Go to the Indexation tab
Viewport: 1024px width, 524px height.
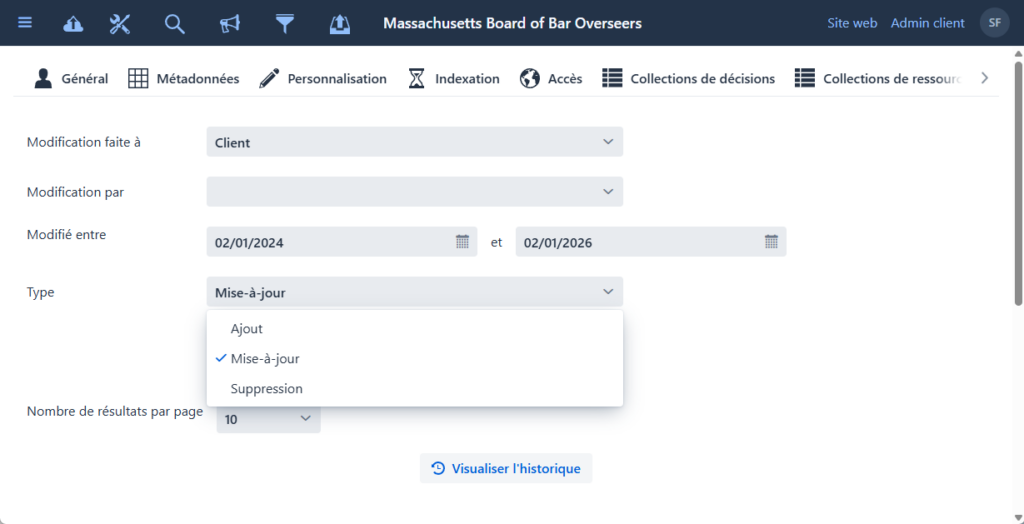[453, 79]
